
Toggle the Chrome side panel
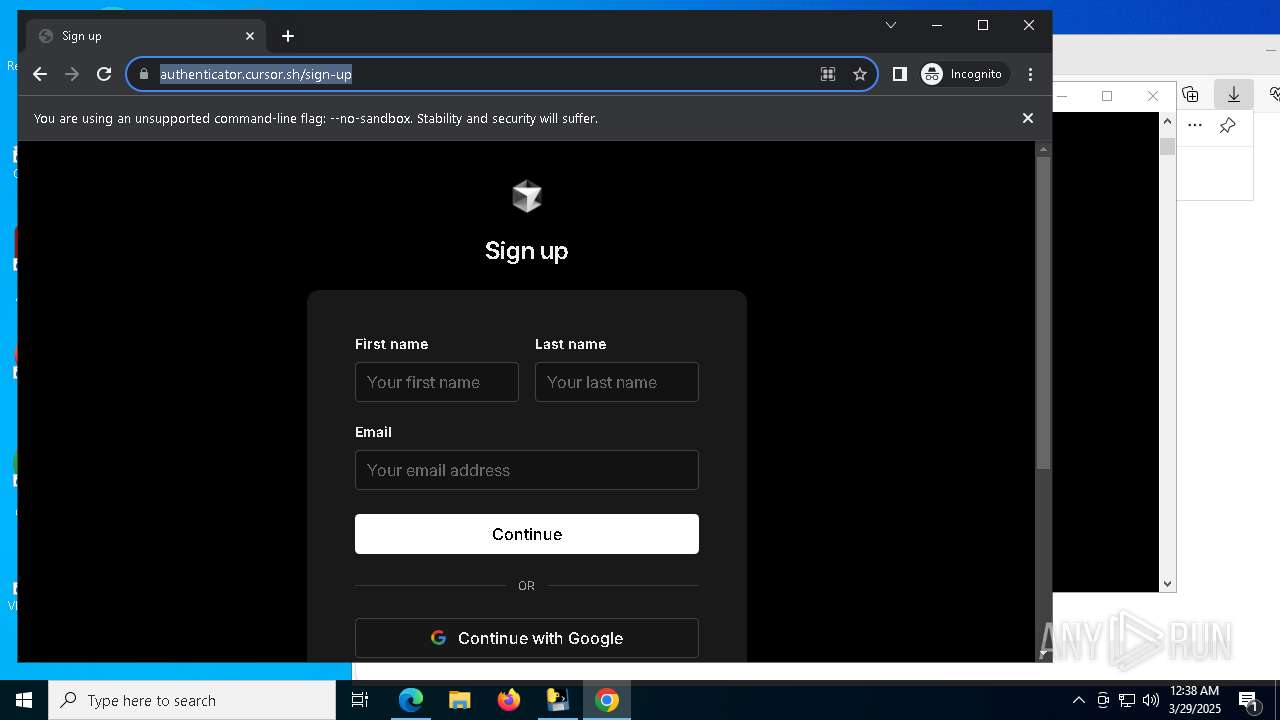900,74
